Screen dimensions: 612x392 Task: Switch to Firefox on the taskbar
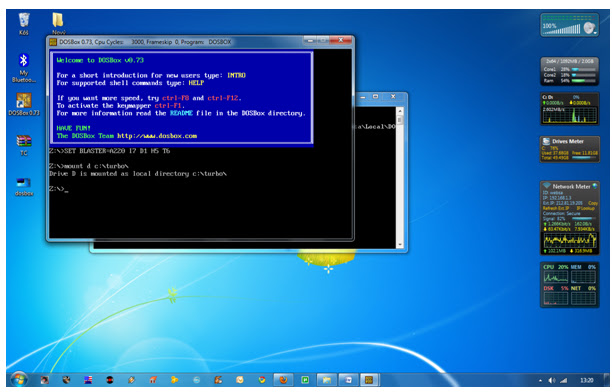click(284, 380)
